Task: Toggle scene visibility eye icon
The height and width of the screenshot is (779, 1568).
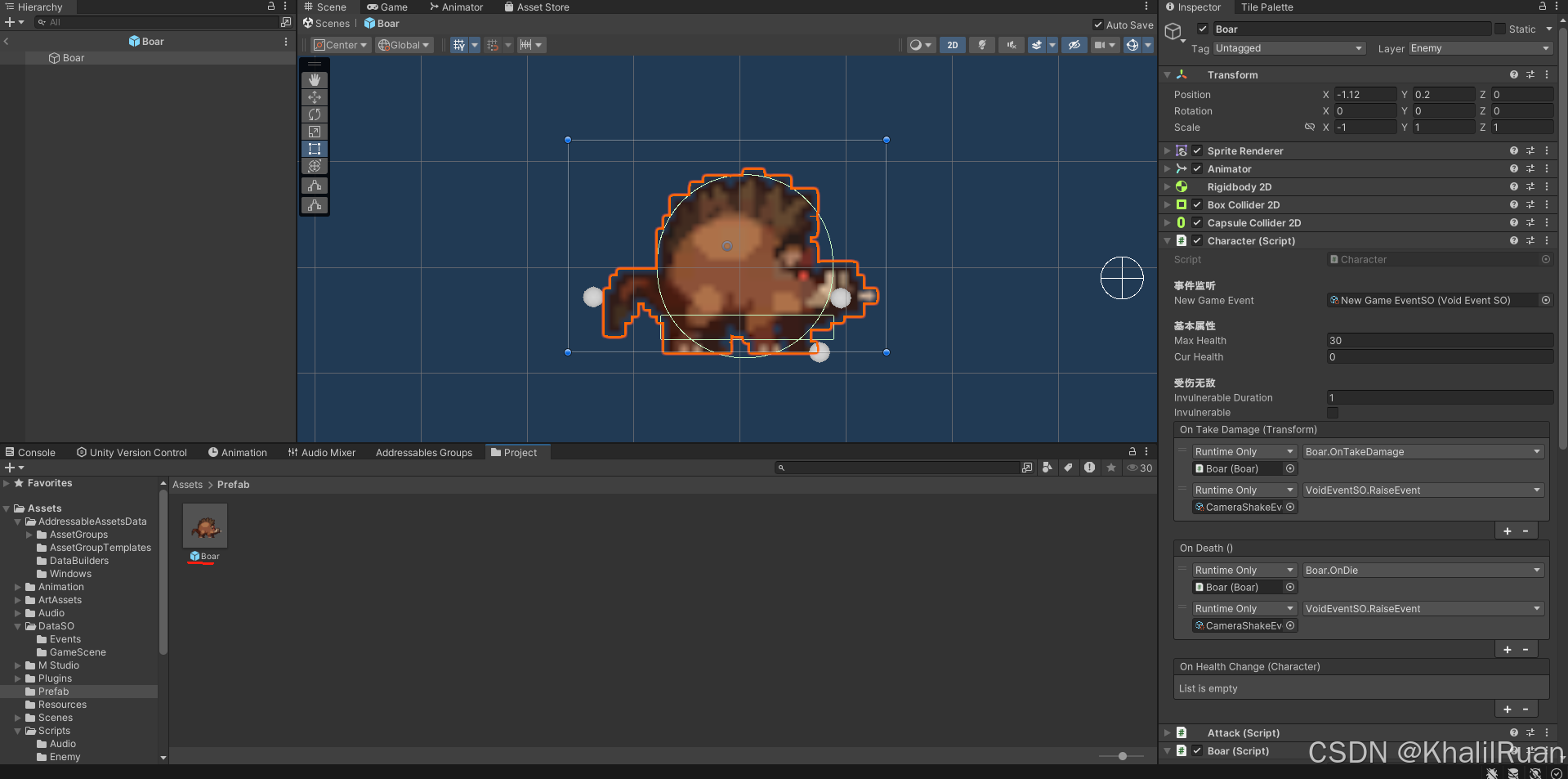Action: (x=1074, y=45)
